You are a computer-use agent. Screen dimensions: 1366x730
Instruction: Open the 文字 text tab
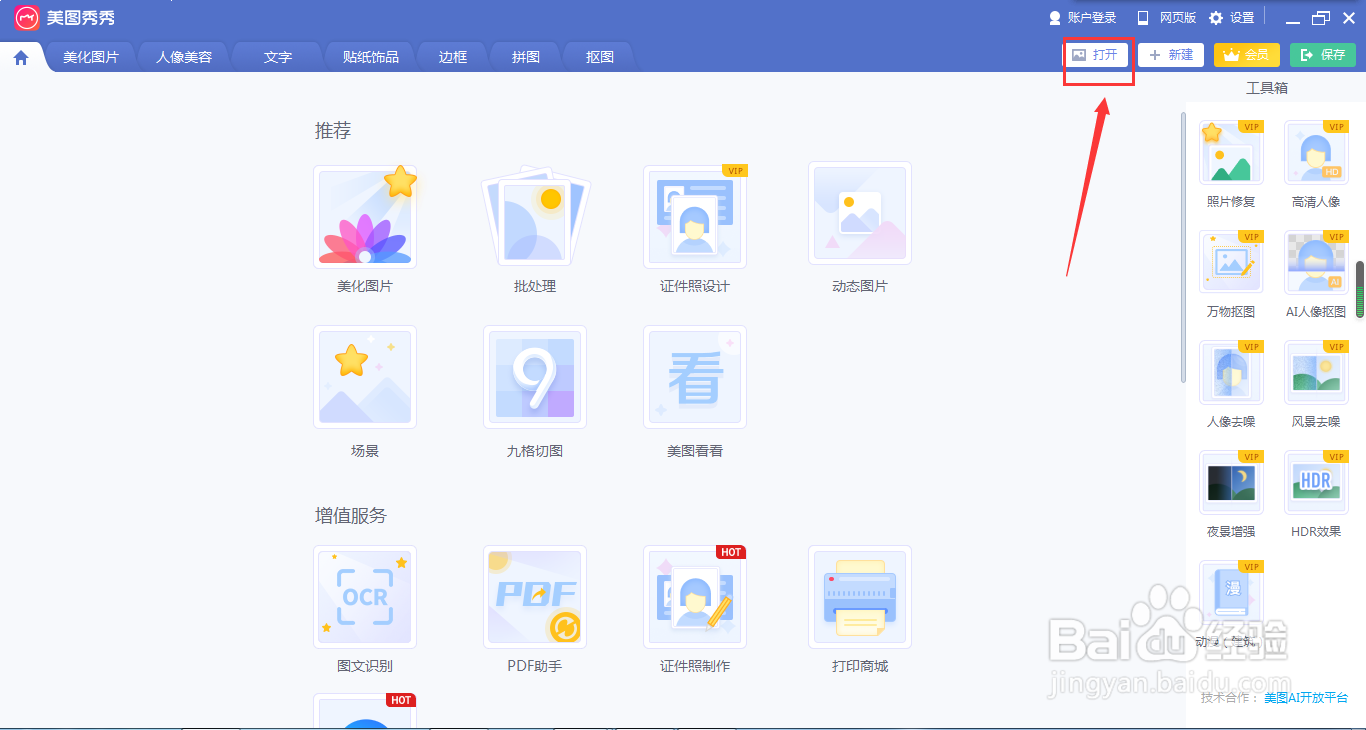[x=278, y=57]
